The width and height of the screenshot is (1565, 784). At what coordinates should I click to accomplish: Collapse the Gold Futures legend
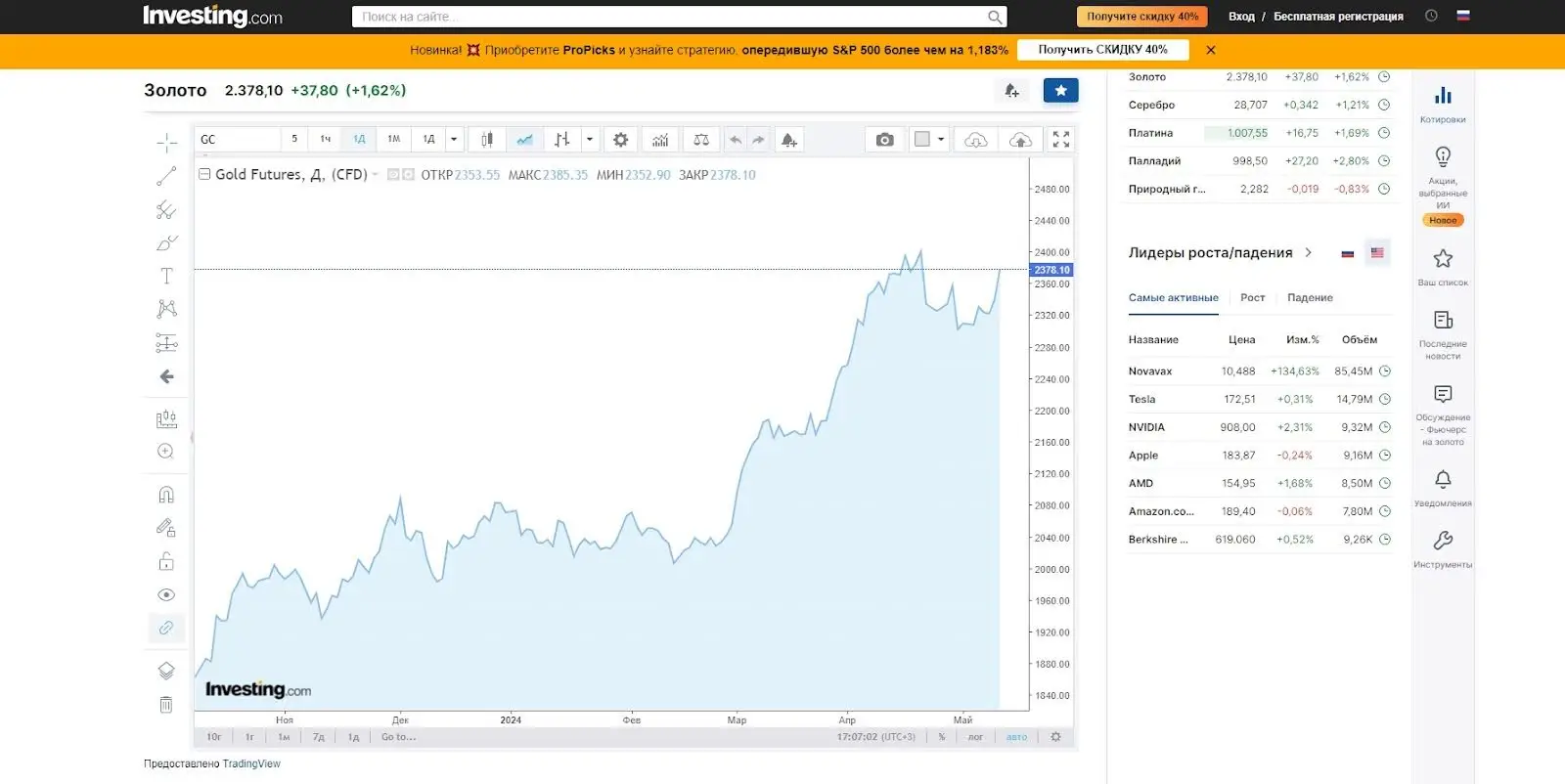tap(204, 174)
